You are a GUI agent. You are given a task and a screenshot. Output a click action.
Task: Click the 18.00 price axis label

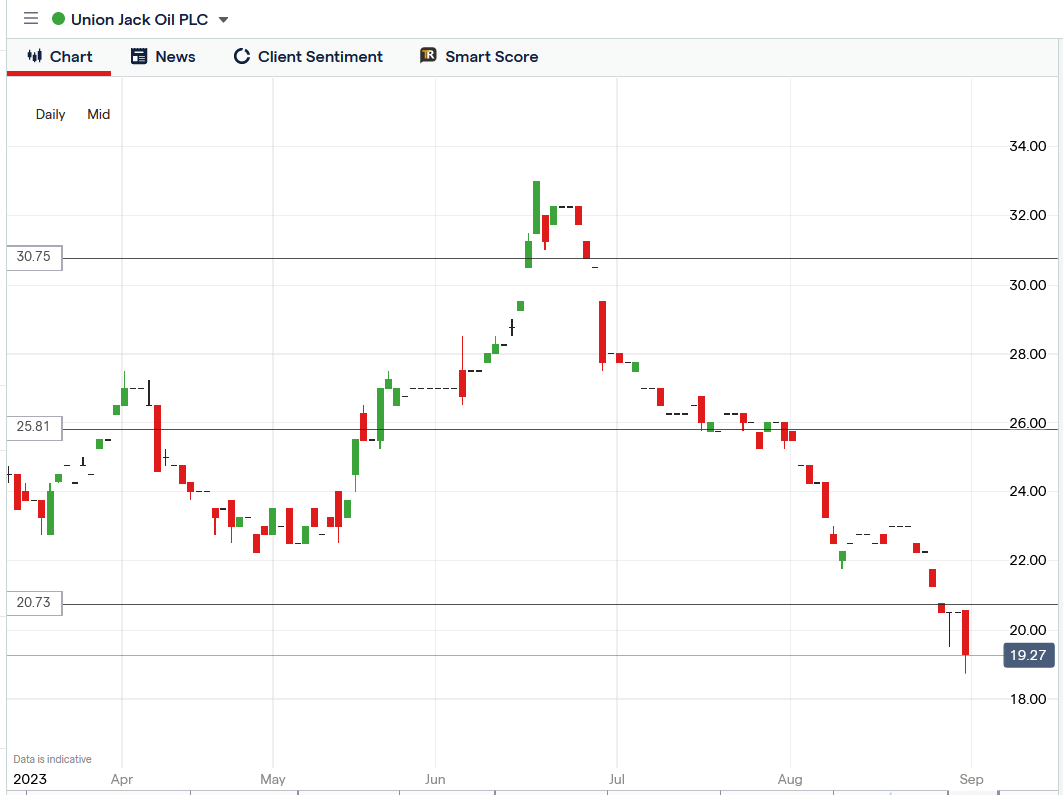click(1028, 699)
